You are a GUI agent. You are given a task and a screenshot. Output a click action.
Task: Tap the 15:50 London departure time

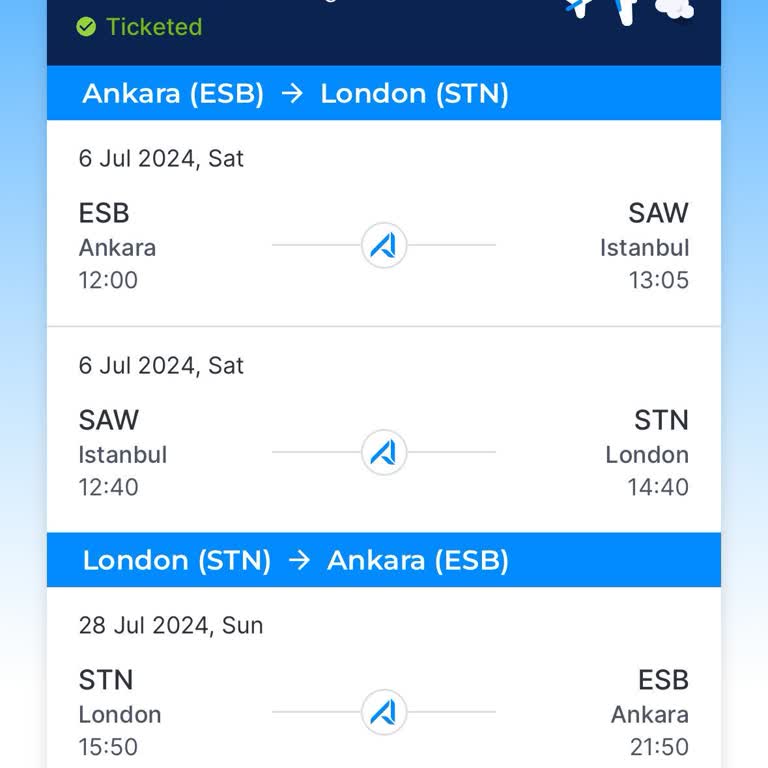pos(108,747)
